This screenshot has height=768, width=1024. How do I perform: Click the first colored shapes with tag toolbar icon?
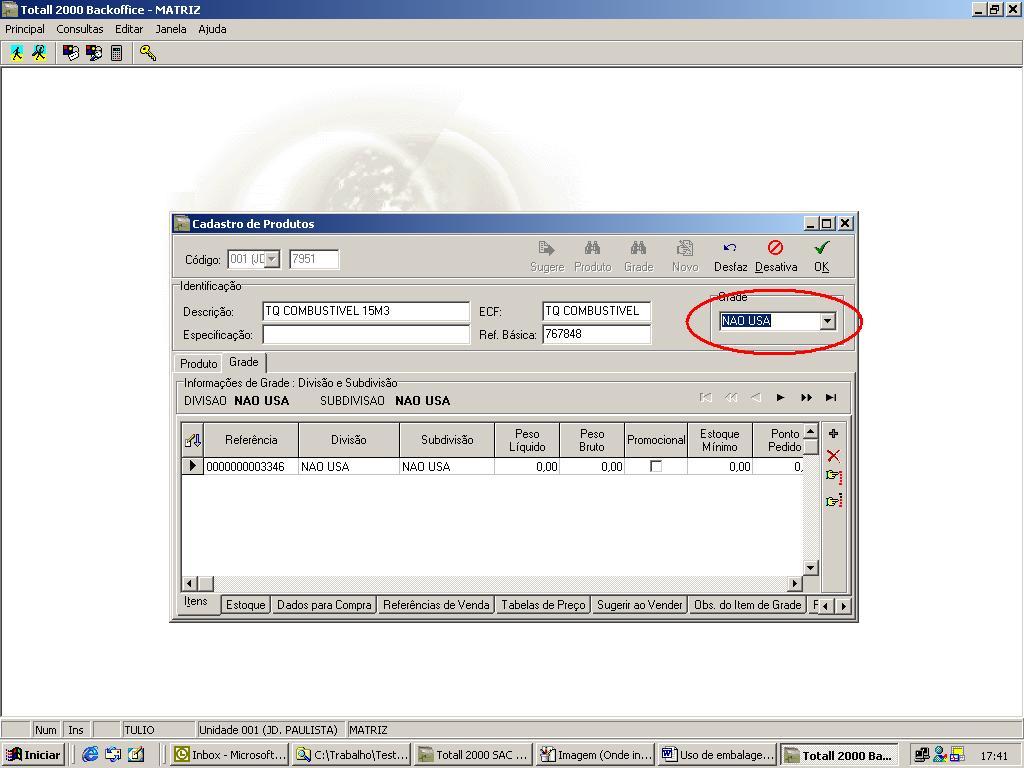[71, 53]
